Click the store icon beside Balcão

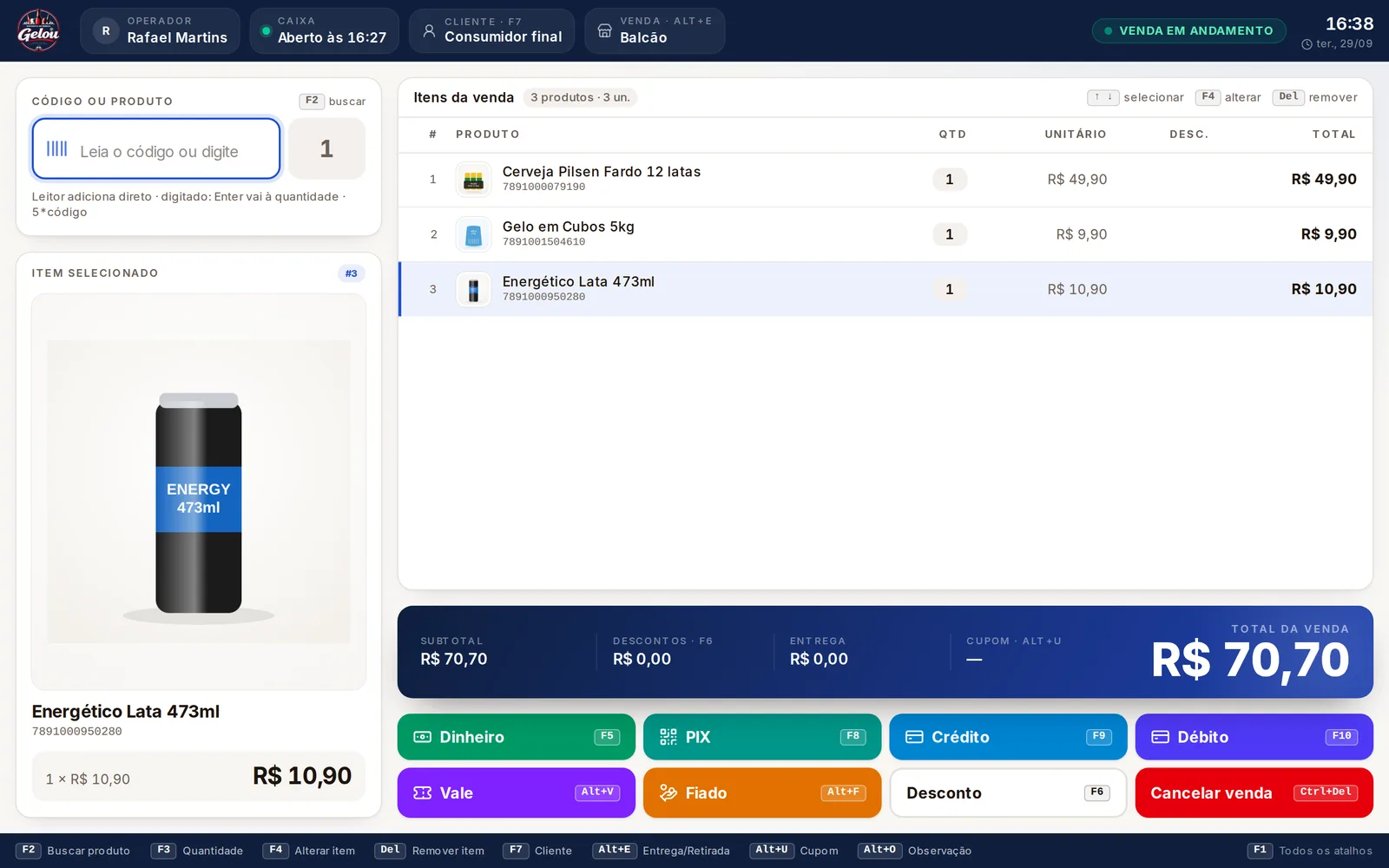coord(604,30)
